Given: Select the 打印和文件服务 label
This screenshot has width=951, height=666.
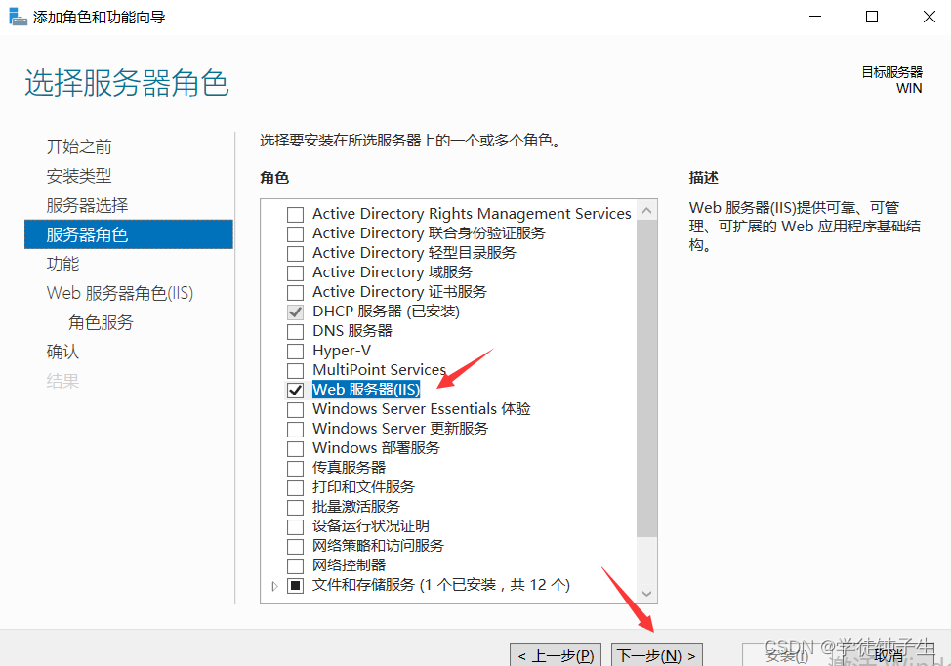Looking at the screenshot, I should (363, 486).
